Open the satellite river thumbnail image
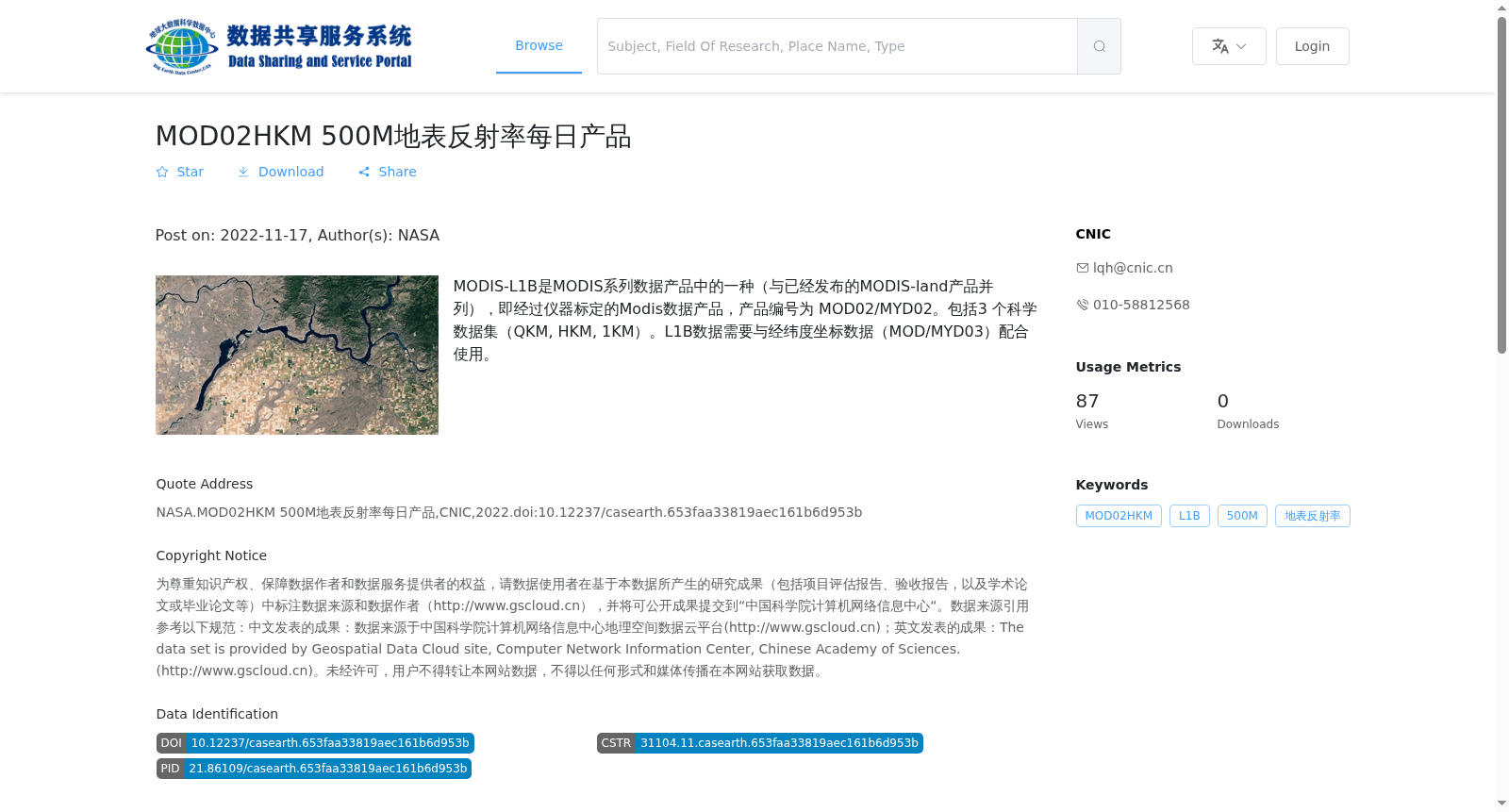This screenshot has width=1509, height=812. pyautogui.click(x=297, y=355)
